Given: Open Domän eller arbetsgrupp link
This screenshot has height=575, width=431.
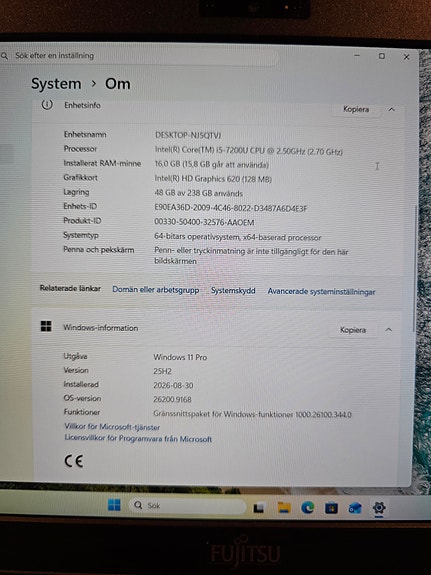Looking at the screenshot, I should 156,290.
